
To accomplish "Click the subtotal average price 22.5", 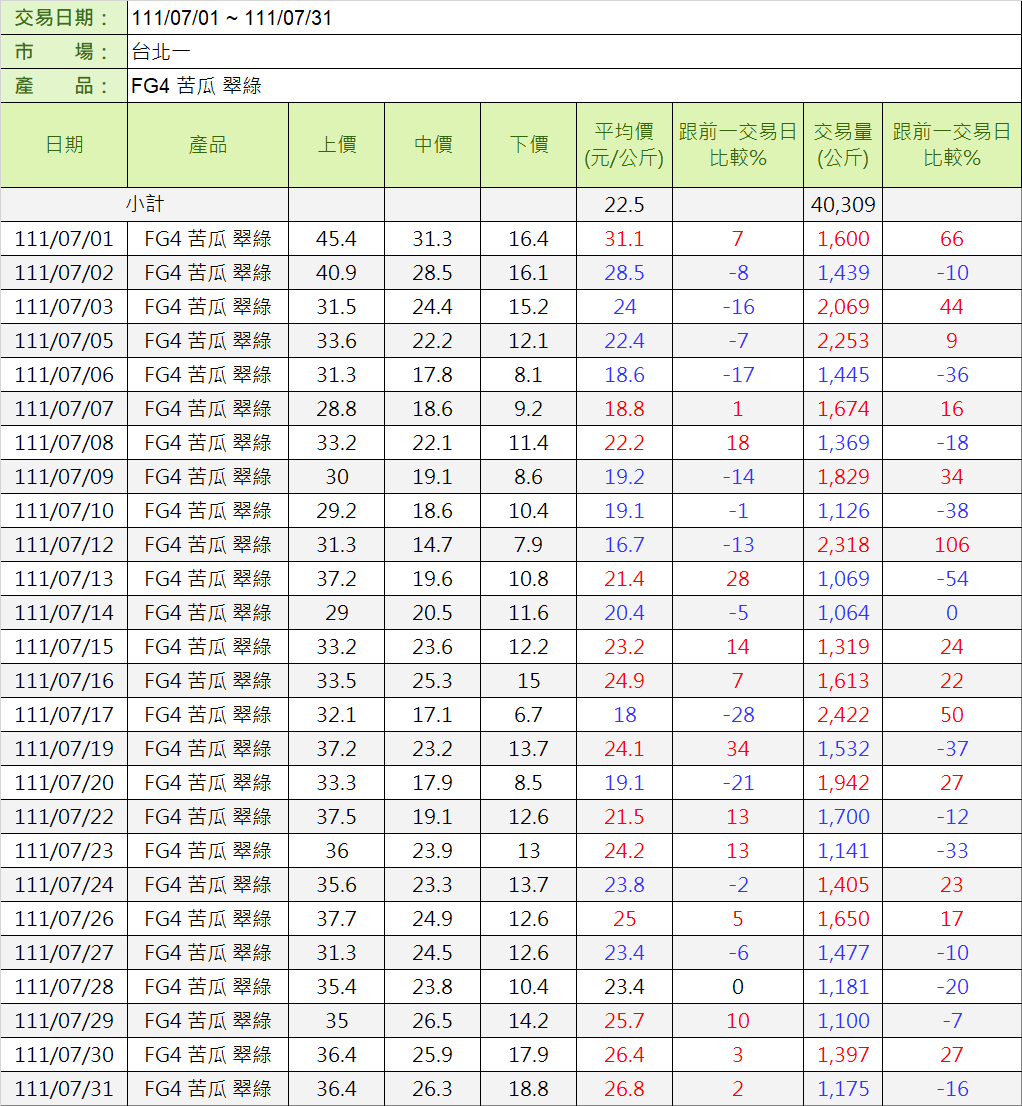I will tap(624, 205).
